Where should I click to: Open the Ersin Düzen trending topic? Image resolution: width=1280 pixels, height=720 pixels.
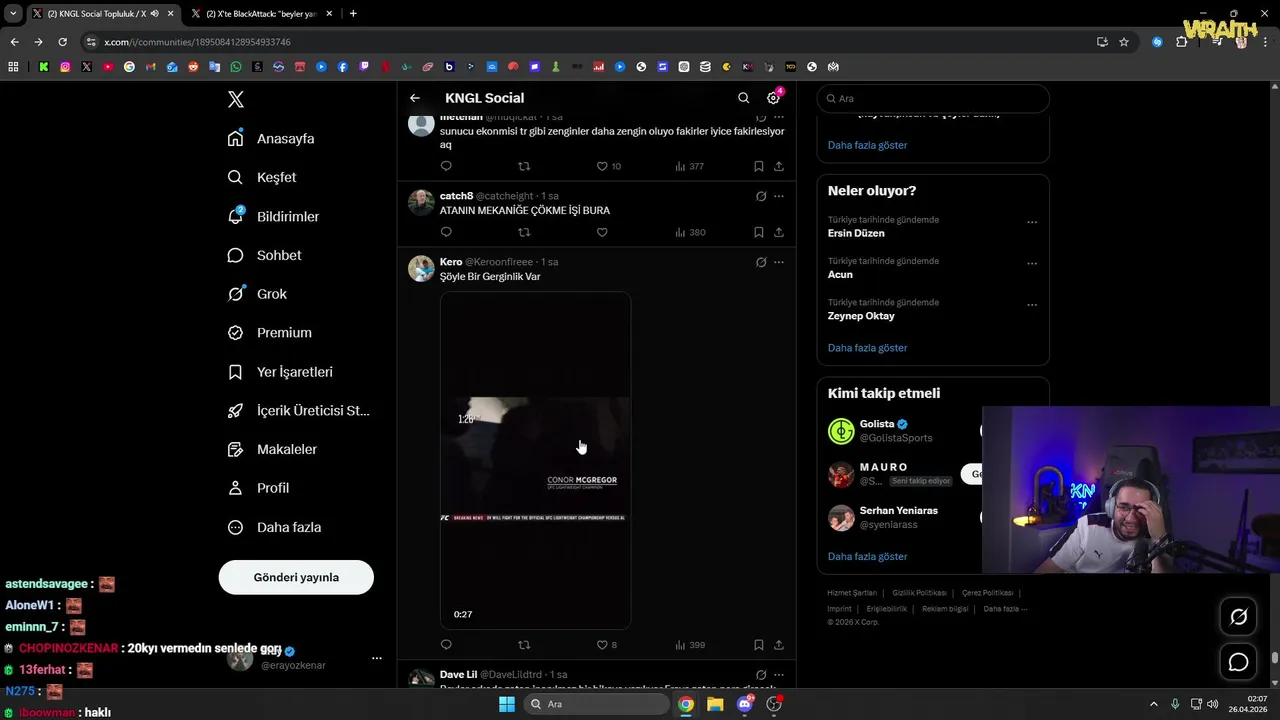[x=856, y=233]
